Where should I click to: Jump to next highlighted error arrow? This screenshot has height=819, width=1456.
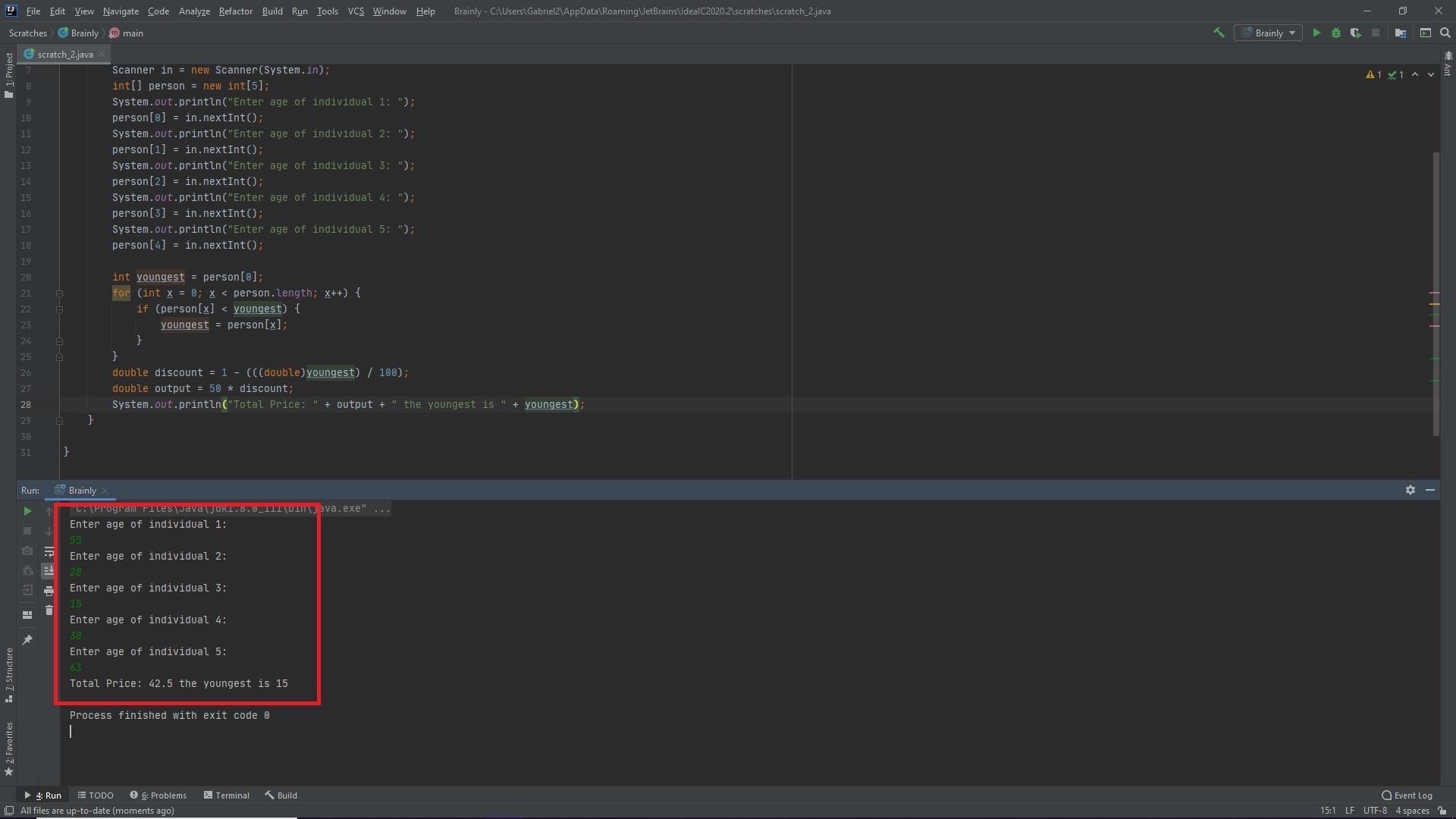(1430, 74)
